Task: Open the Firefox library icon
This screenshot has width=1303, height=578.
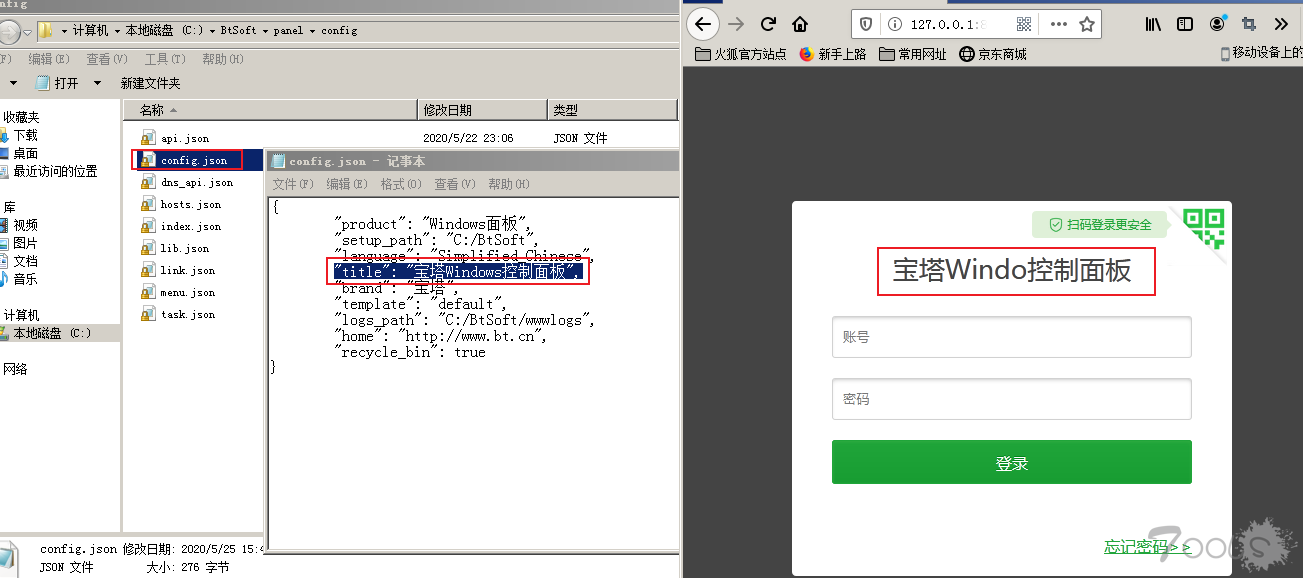Action: 1153,24
